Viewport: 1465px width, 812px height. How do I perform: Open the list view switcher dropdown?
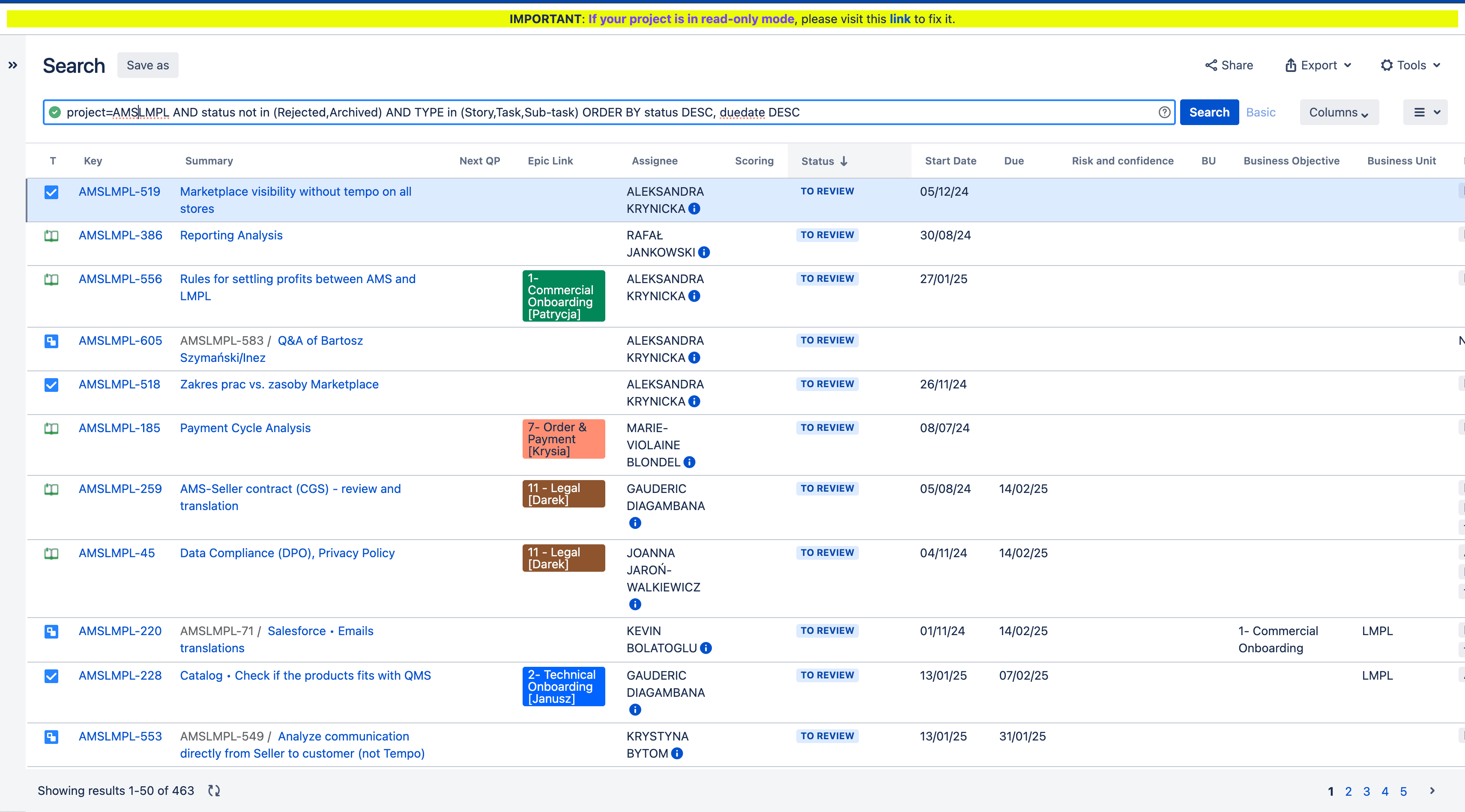click(x=1425, y=113)
